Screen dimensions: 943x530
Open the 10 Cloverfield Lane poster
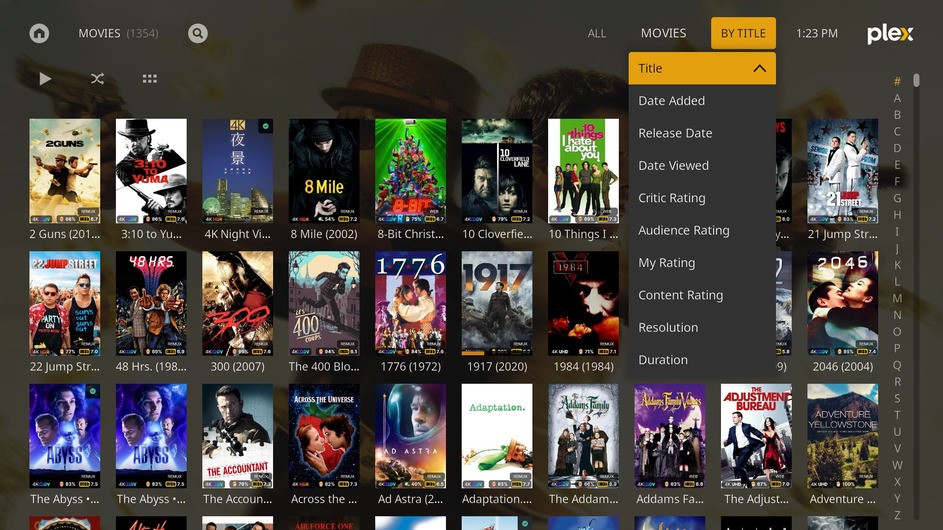(497, 171)
